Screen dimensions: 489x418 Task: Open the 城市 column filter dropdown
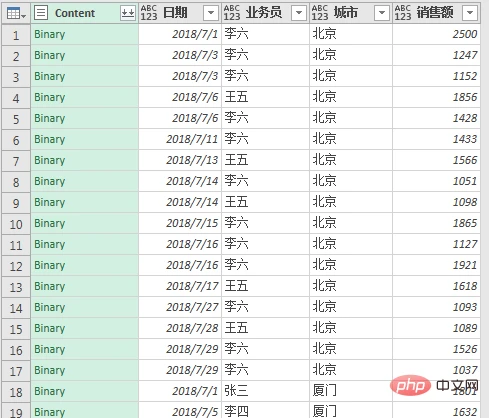(x=382, y=13)
